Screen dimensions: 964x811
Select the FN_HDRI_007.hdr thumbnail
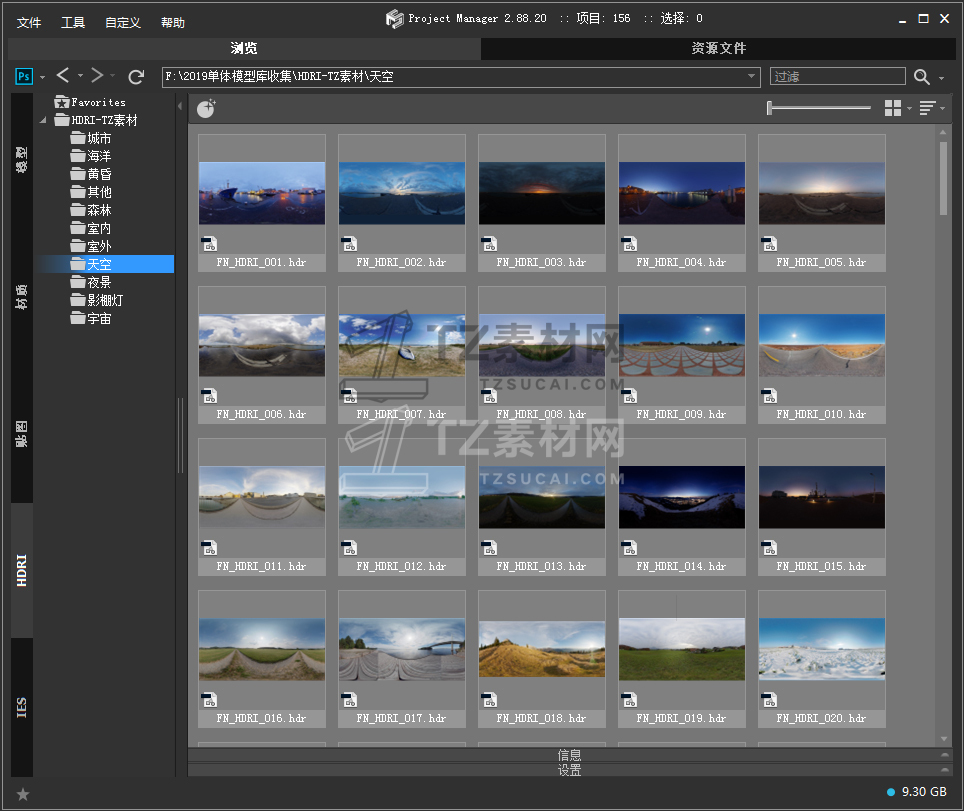[x=402, y=345]
